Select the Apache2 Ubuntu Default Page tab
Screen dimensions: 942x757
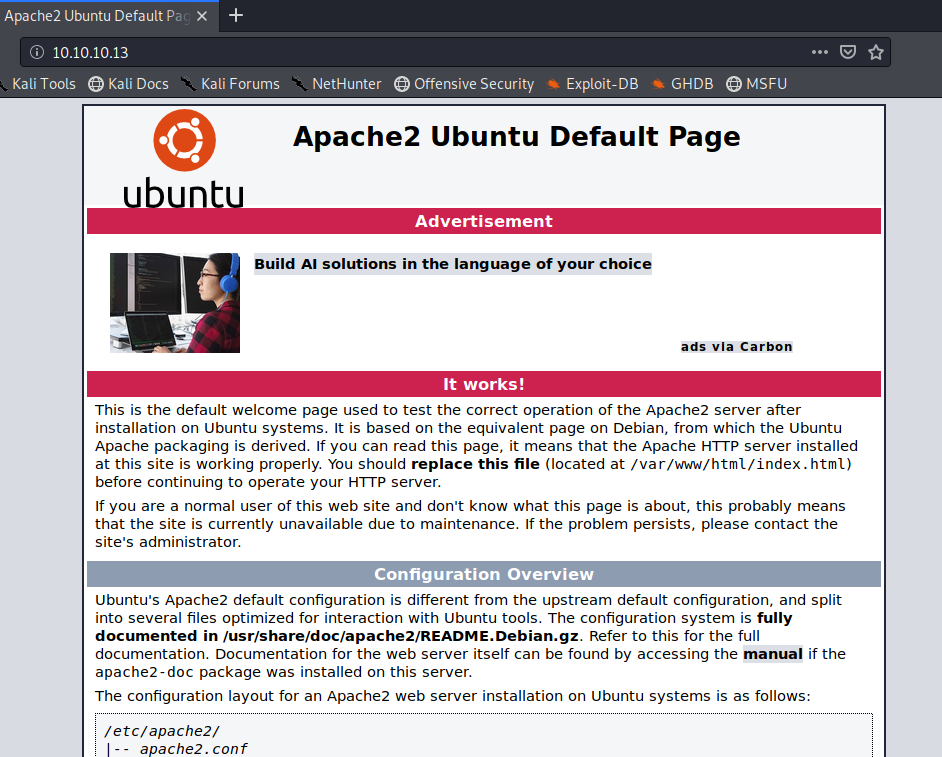point(108,16)
